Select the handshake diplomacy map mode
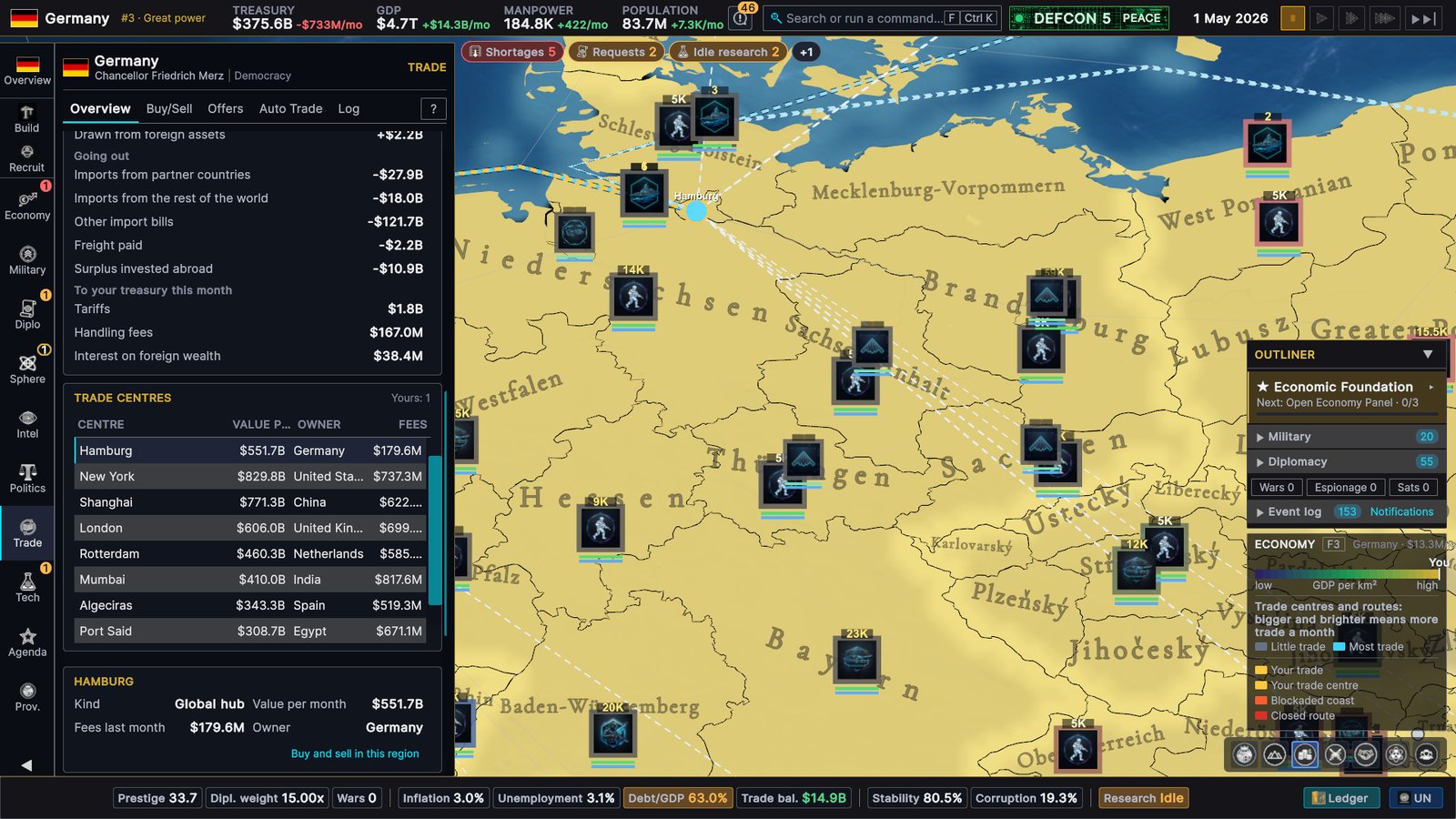1456x819 pixels. [x=1366, y=754]
